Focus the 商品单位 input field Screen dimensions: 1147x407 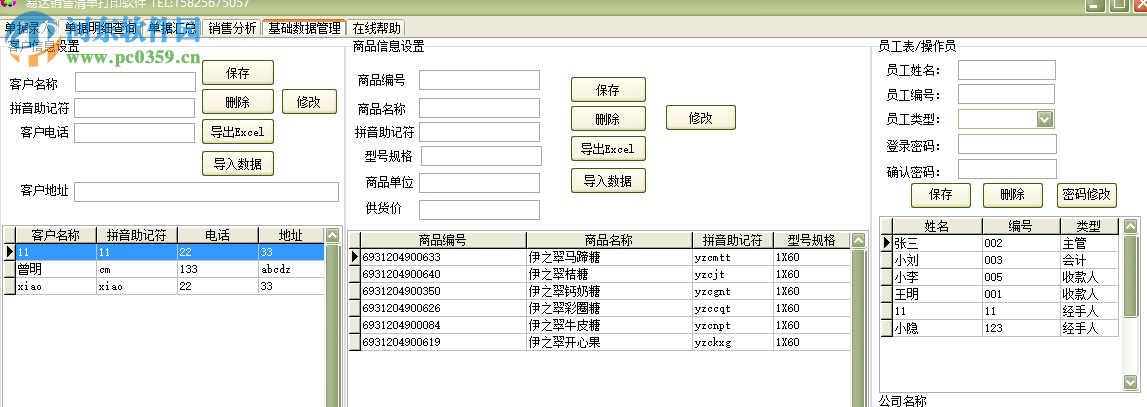pyautogui.click(x=479, y=182)
